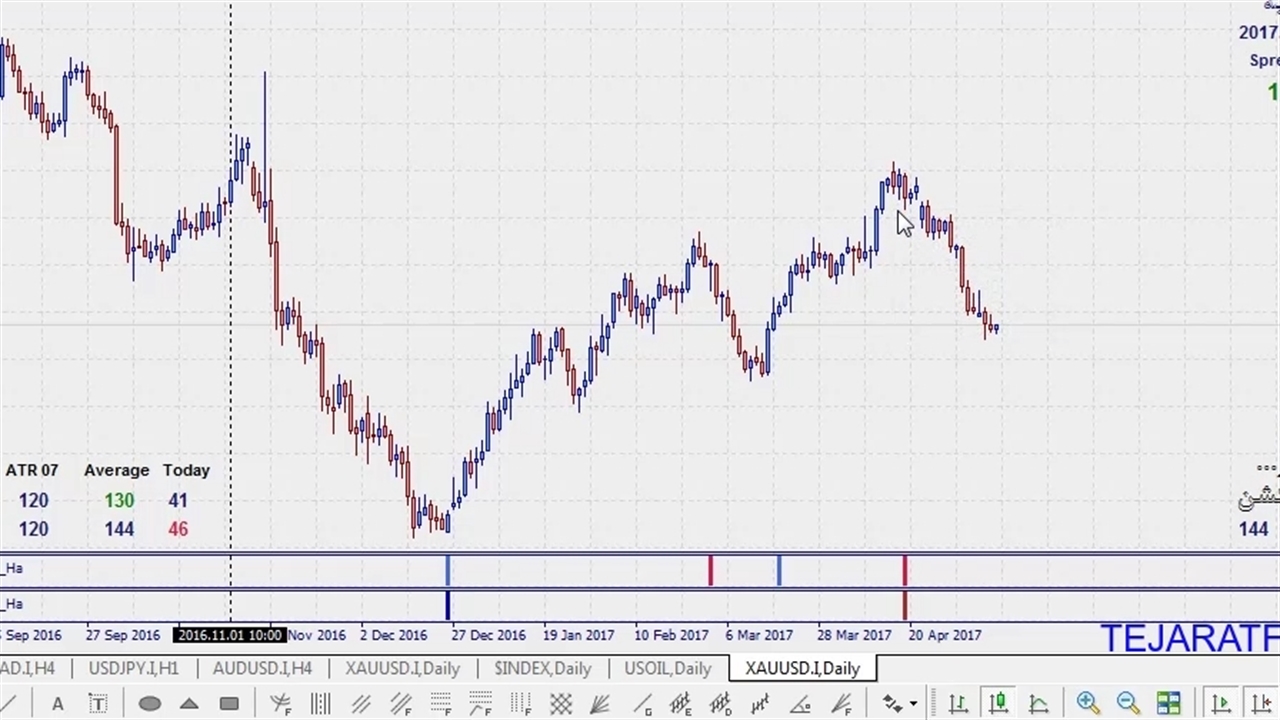
Task: Open the $INDEX,Daily chart tab
Action: pyautogui.click(x=542, y=668)
